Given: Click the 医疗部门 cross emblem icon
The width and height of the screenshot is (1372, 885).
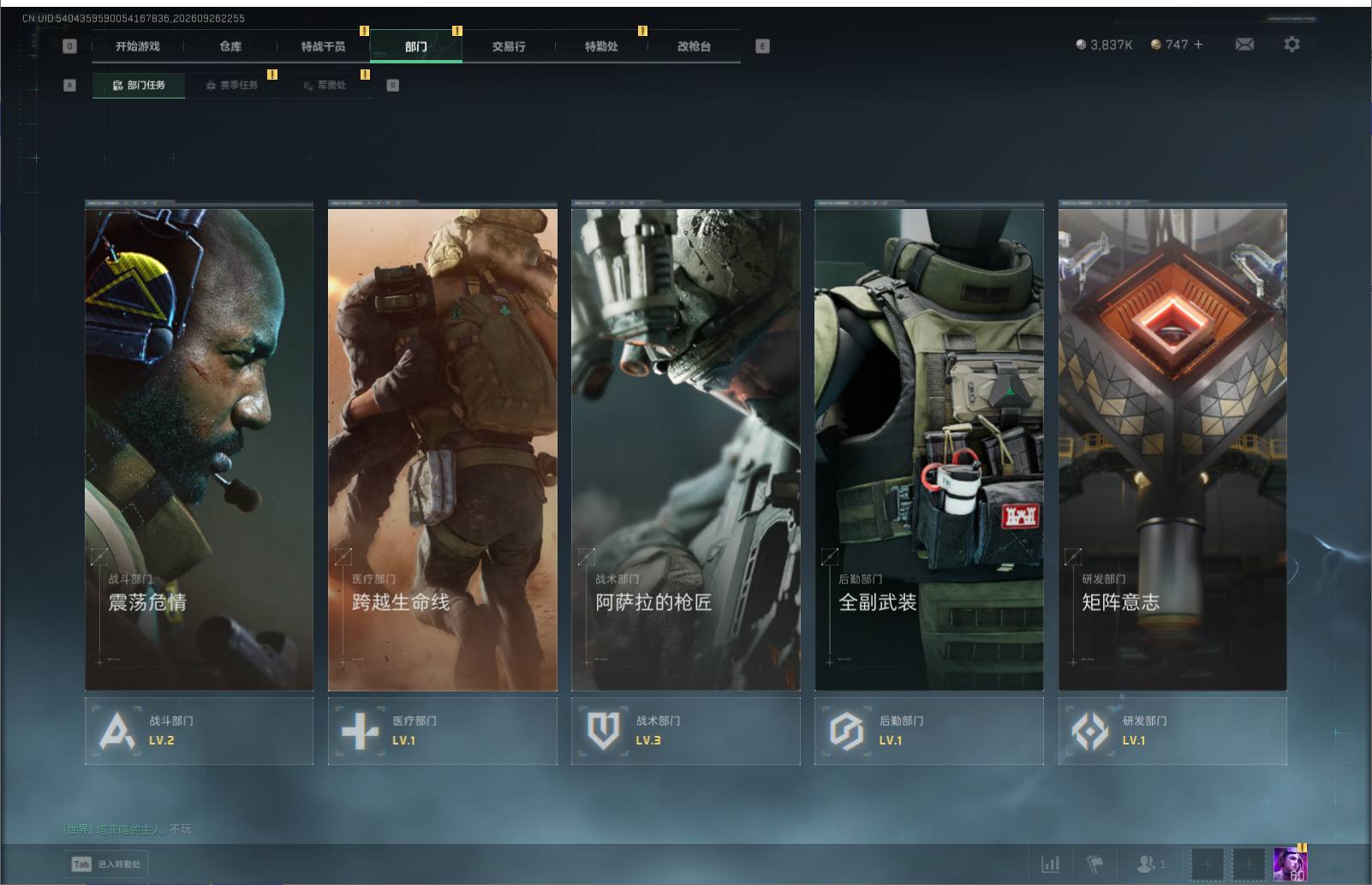Looking at the screenshot, I should [360, 731].
